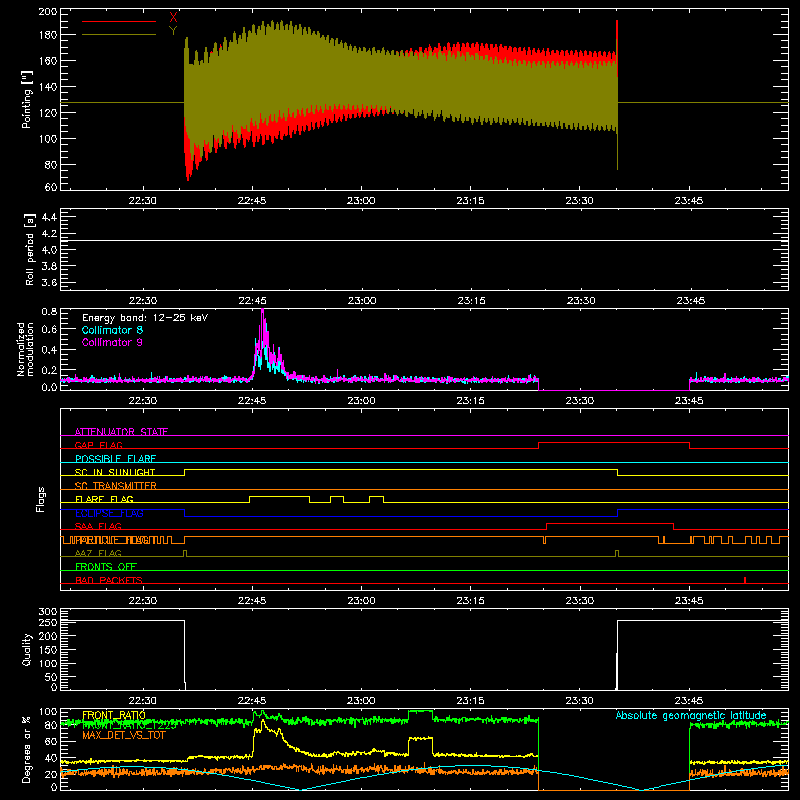
Task: Click the '60' tick on Pointing axis
Action: (51, 187)
